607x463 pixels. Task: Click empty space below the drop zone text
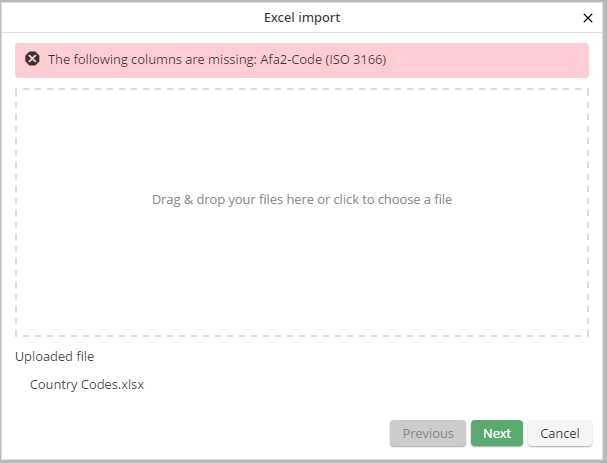click(302, 270)
